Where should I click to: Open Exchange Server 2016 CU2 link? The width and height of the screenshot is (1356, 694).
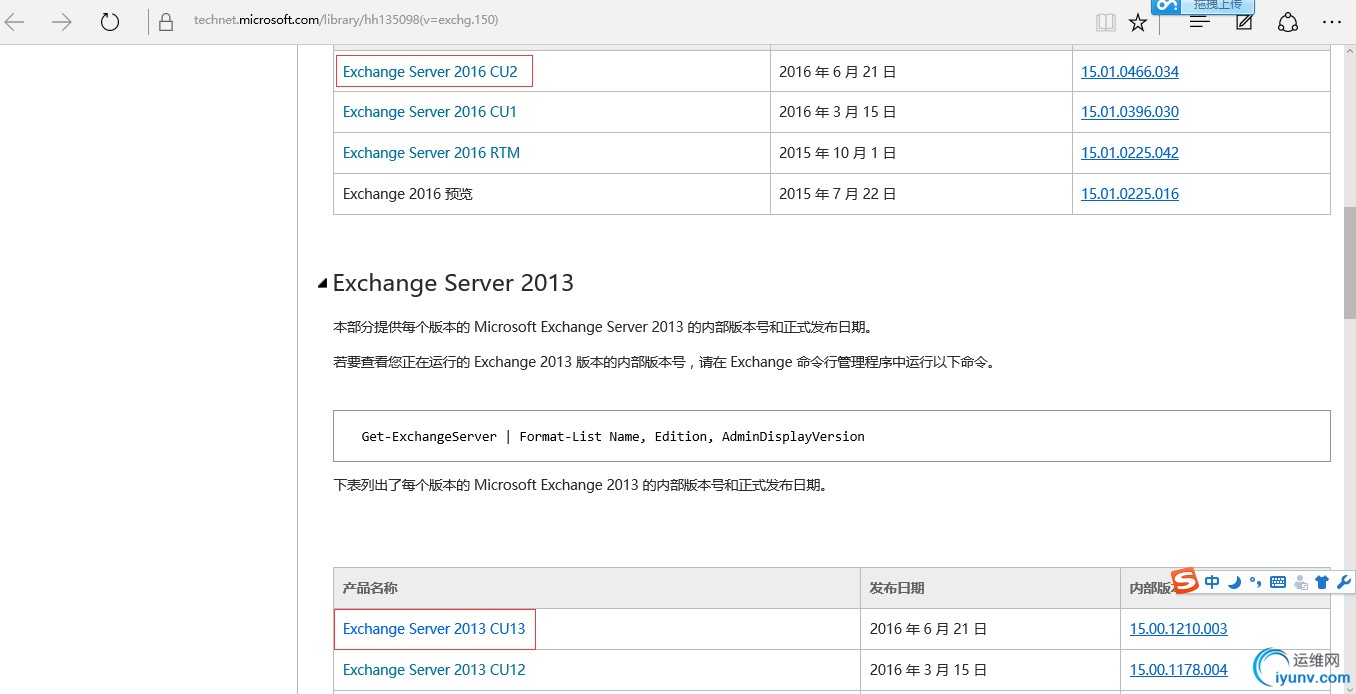click(x=430, y=72)
